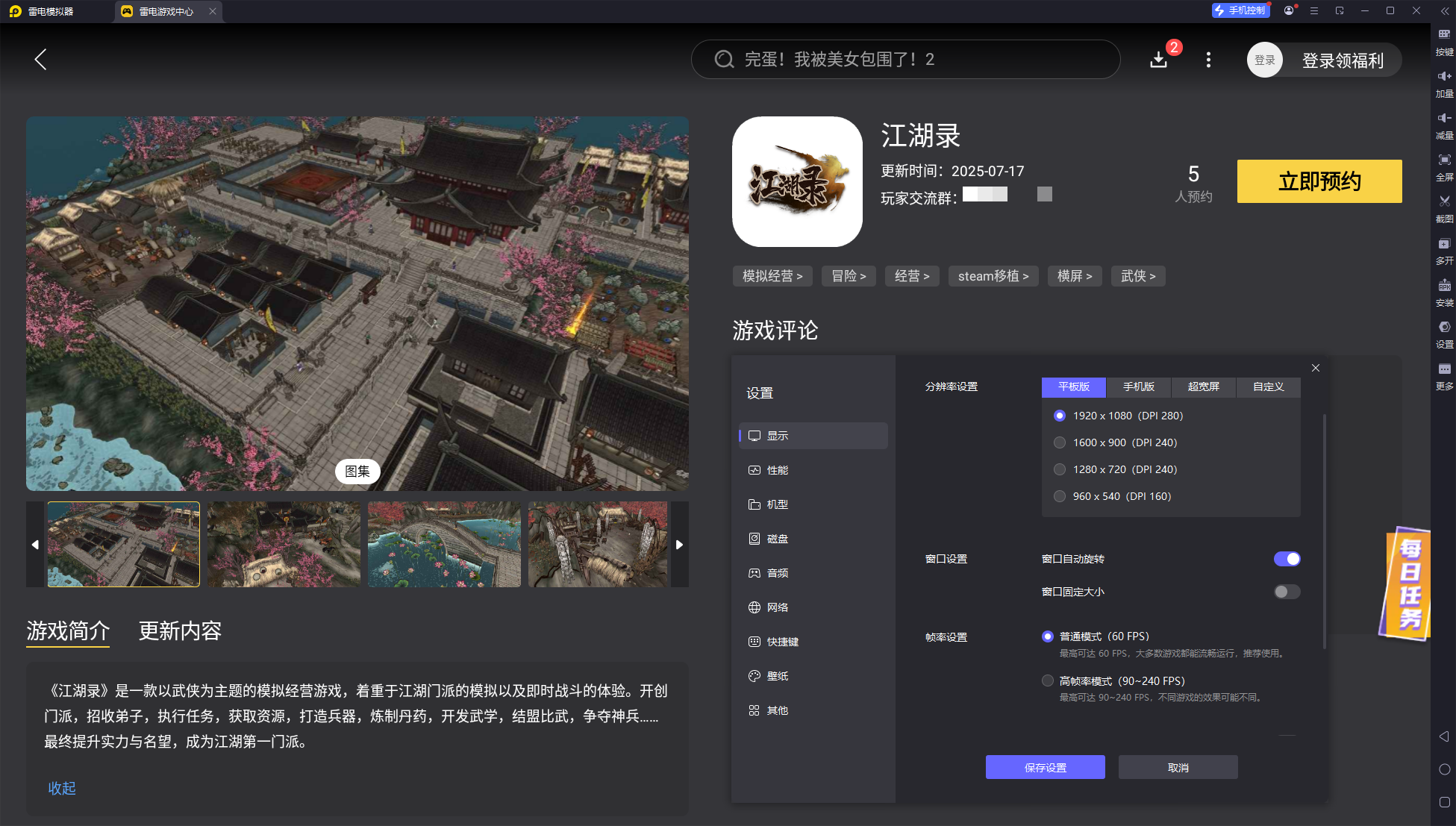Screen dimensions: 1456x826
Task: Show next screenshots with right arrow
Action: click(x=679, y=545)
